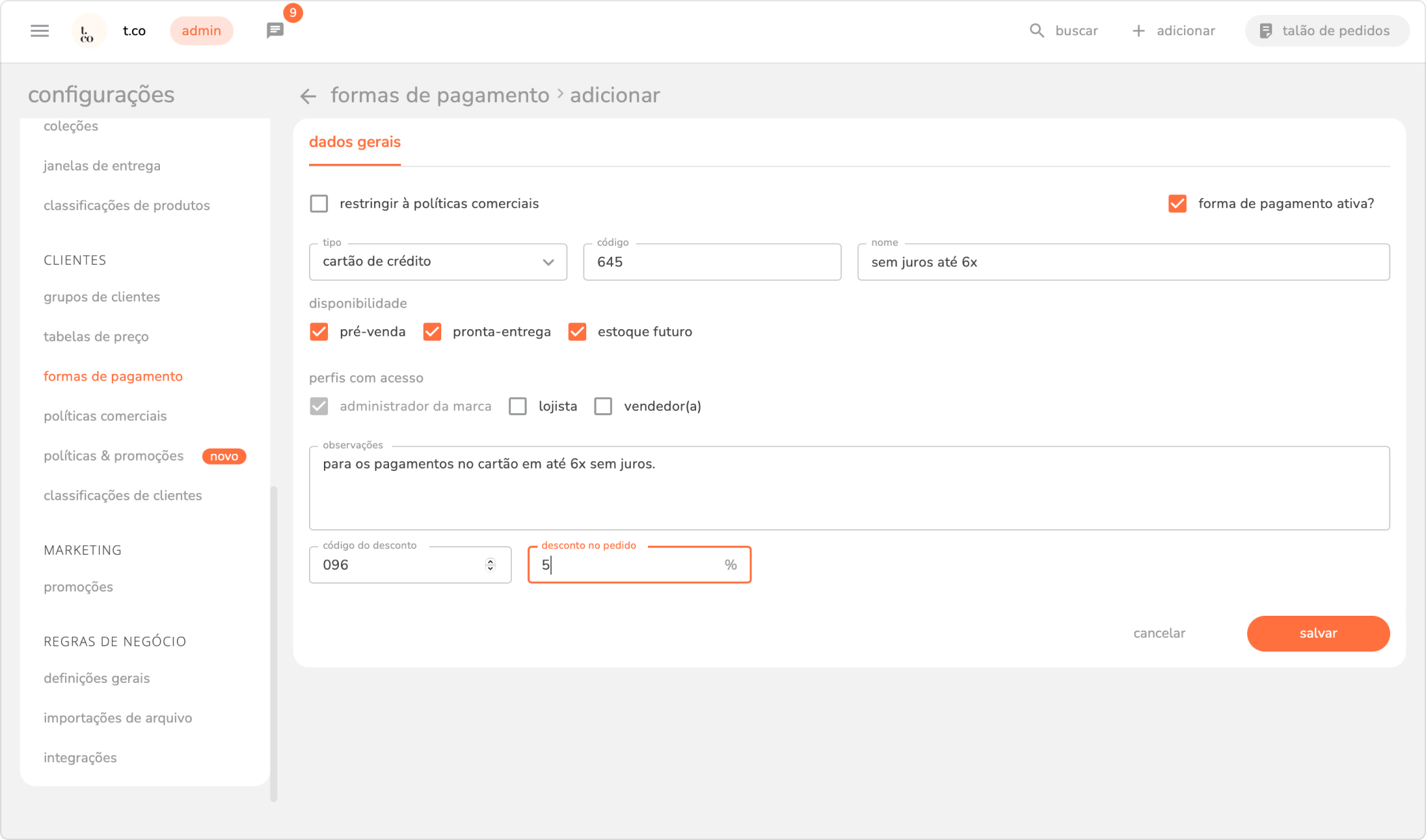Open the tipo dropdown
The width and height of the screenshot is (1426, 840).
point(438,261)
